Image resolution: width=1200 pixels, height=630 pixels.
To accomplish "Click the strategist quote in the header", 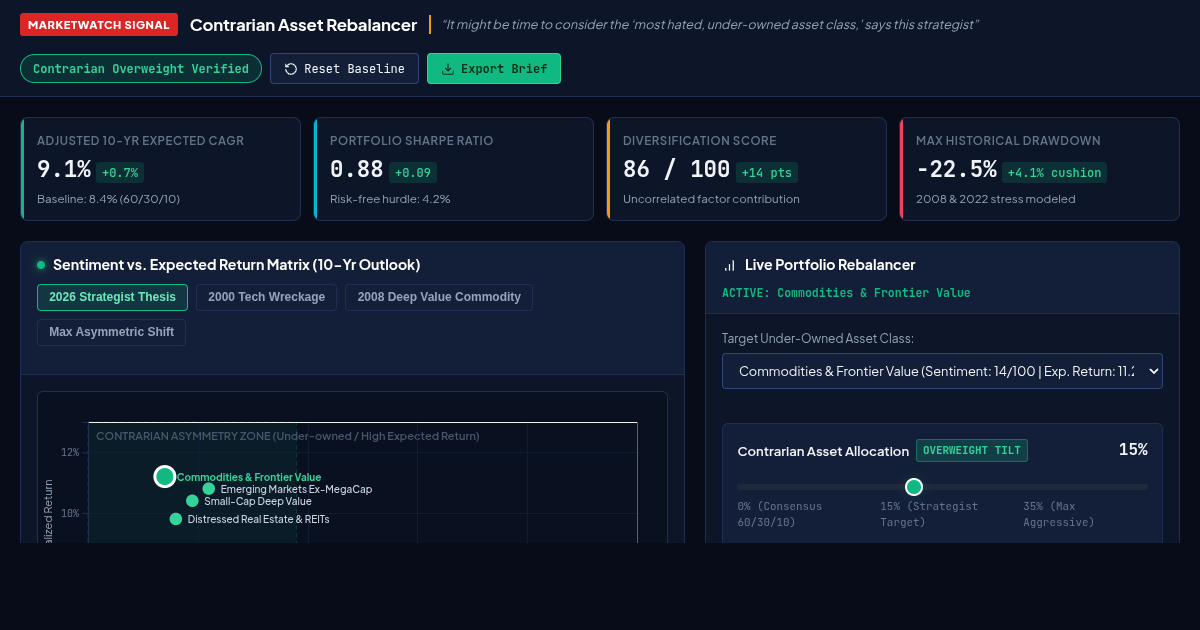I will click(710, 25).
